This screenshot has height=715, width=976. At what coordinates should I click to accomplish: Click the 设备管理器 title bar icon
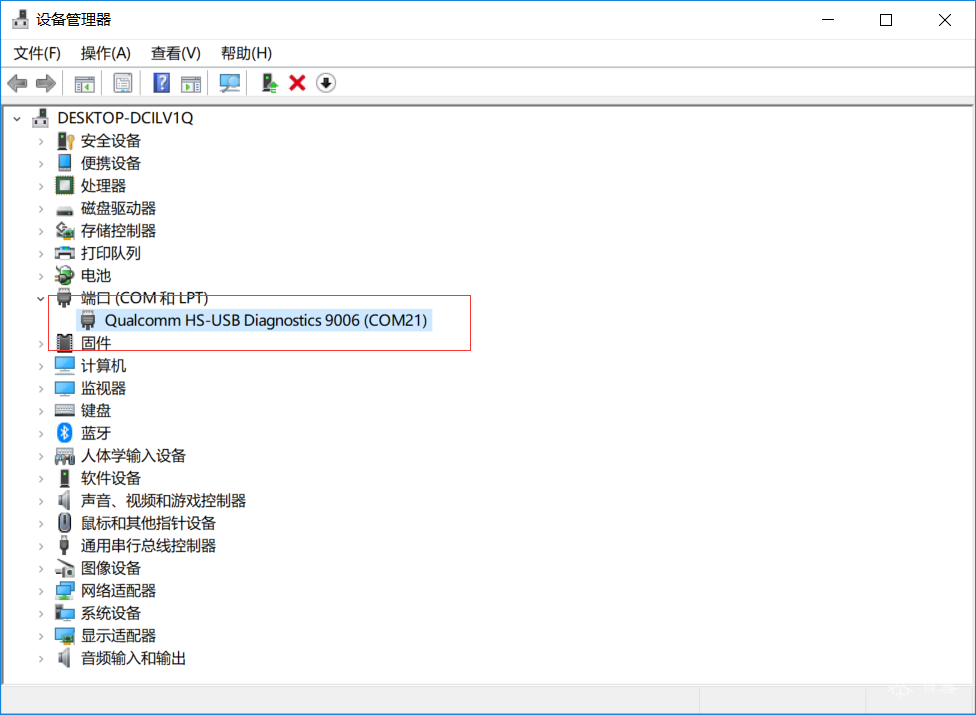click(21, 19)
